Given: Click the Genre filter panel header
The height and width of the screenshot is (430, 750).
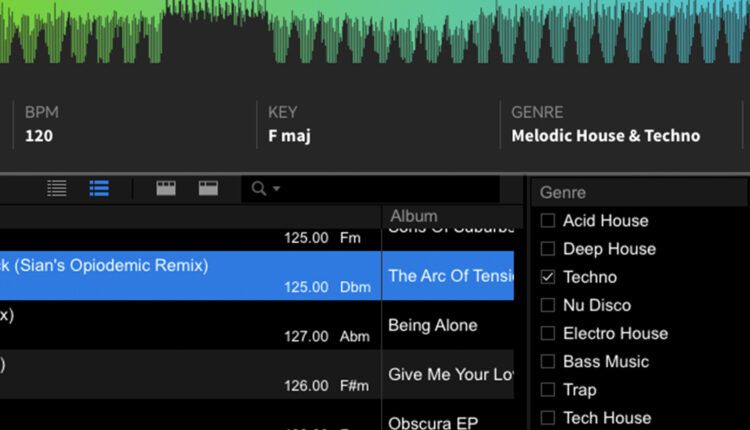Looking at the screenshot, I should 639,193.
